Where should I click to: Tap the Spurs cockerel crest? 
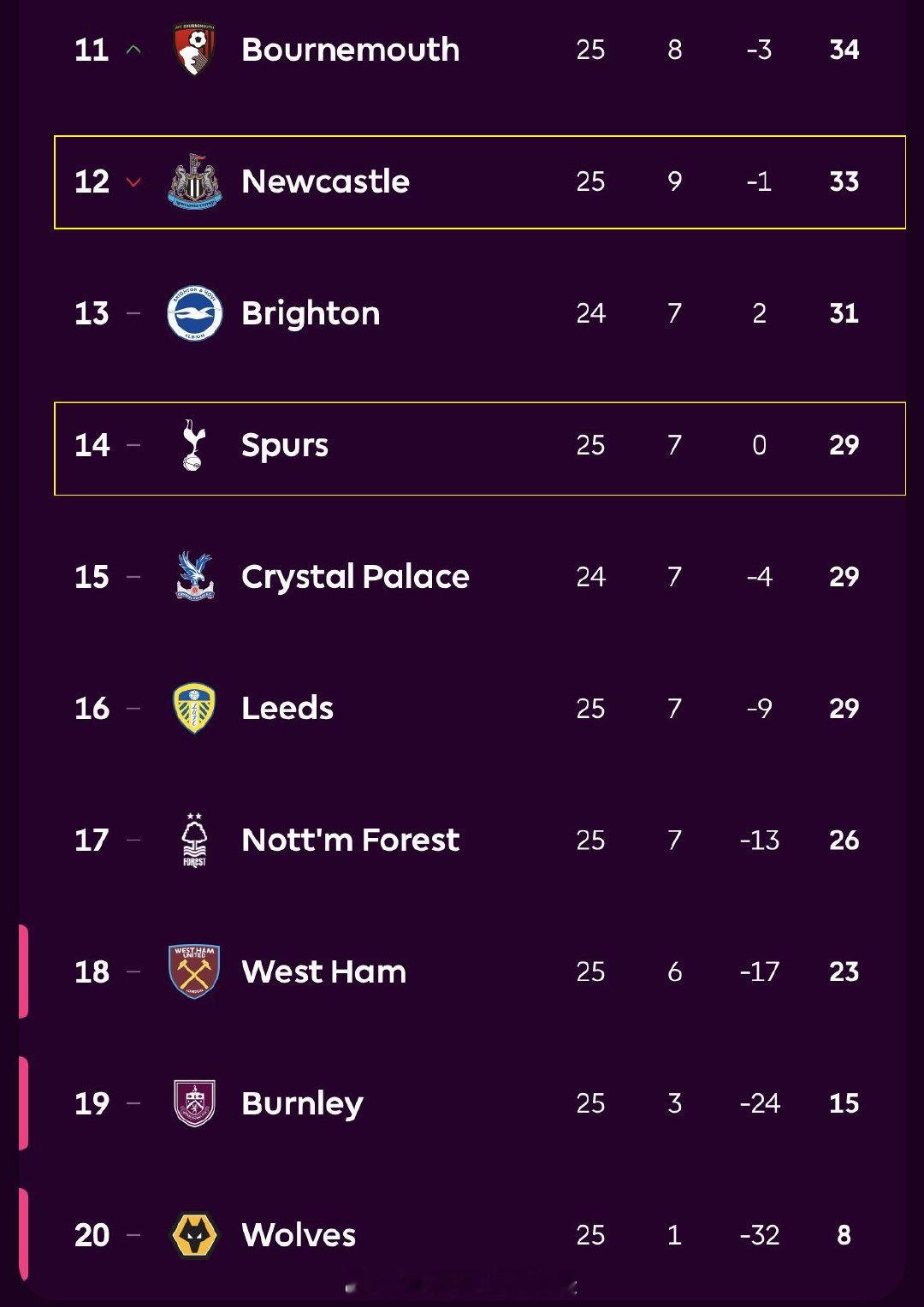(x=194, y=445)
